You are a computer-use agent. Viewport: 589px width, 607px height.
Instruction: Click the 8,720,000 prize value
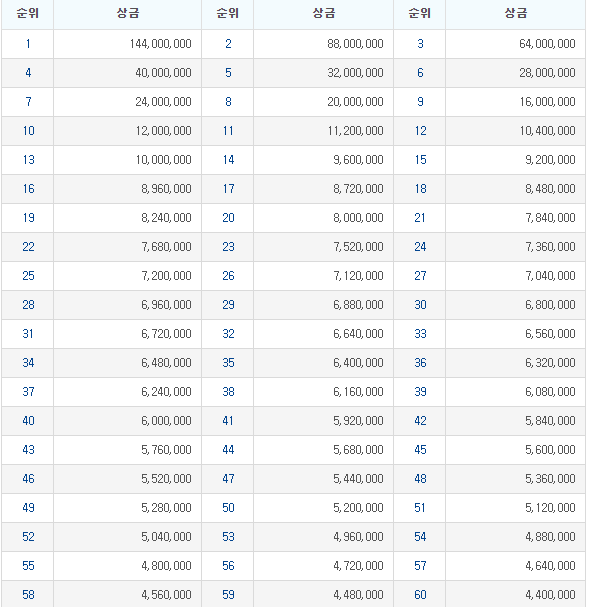pos(358,189)
